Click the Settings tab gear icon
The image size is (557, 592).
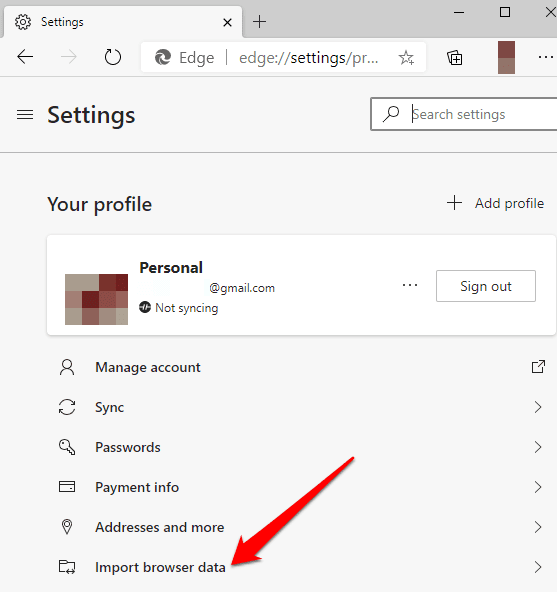click(x=23, y=22)
